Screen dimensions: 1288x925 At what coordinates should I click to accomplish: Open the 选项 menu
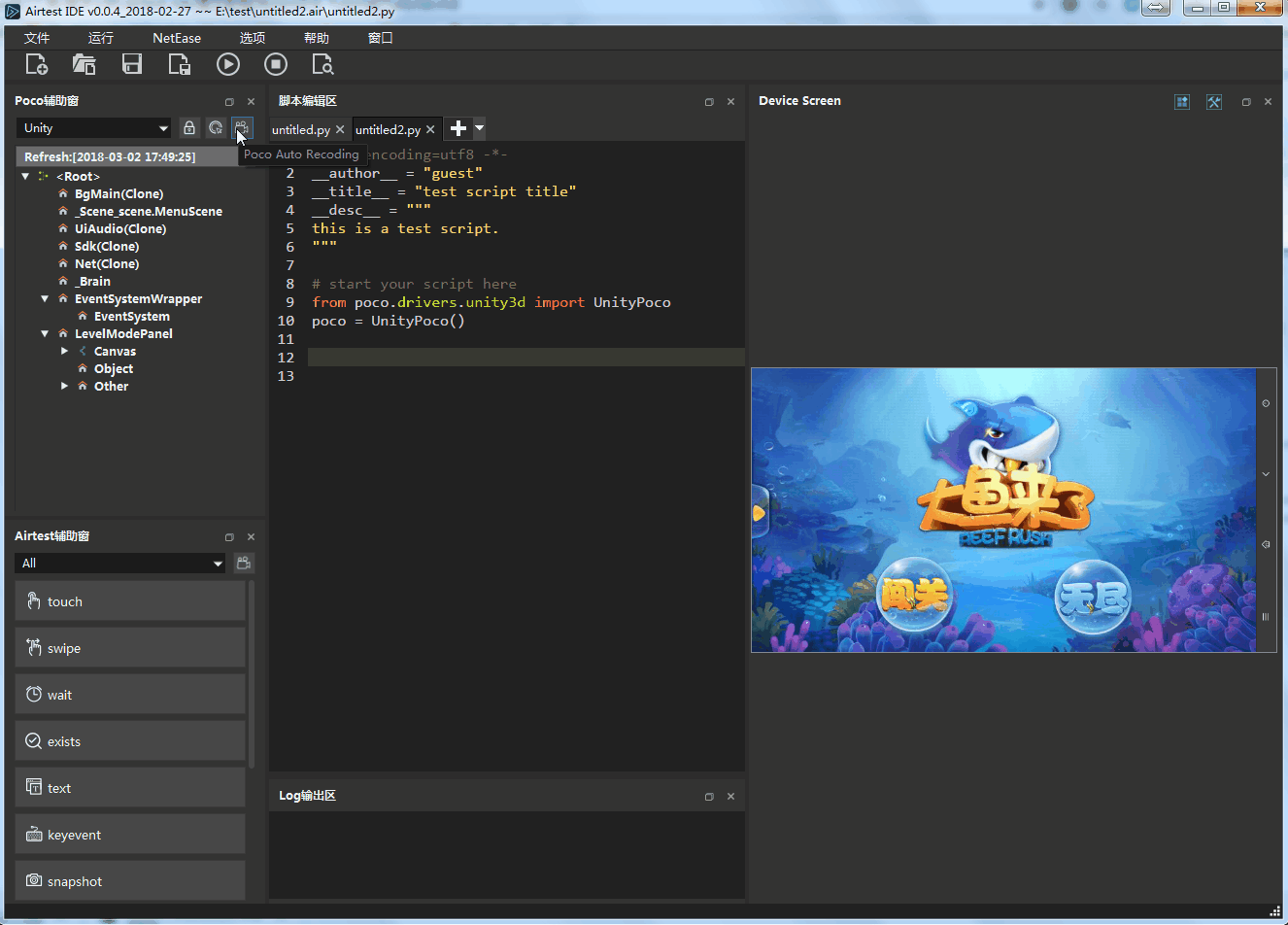pyautogui.click(x=253, y=38)
